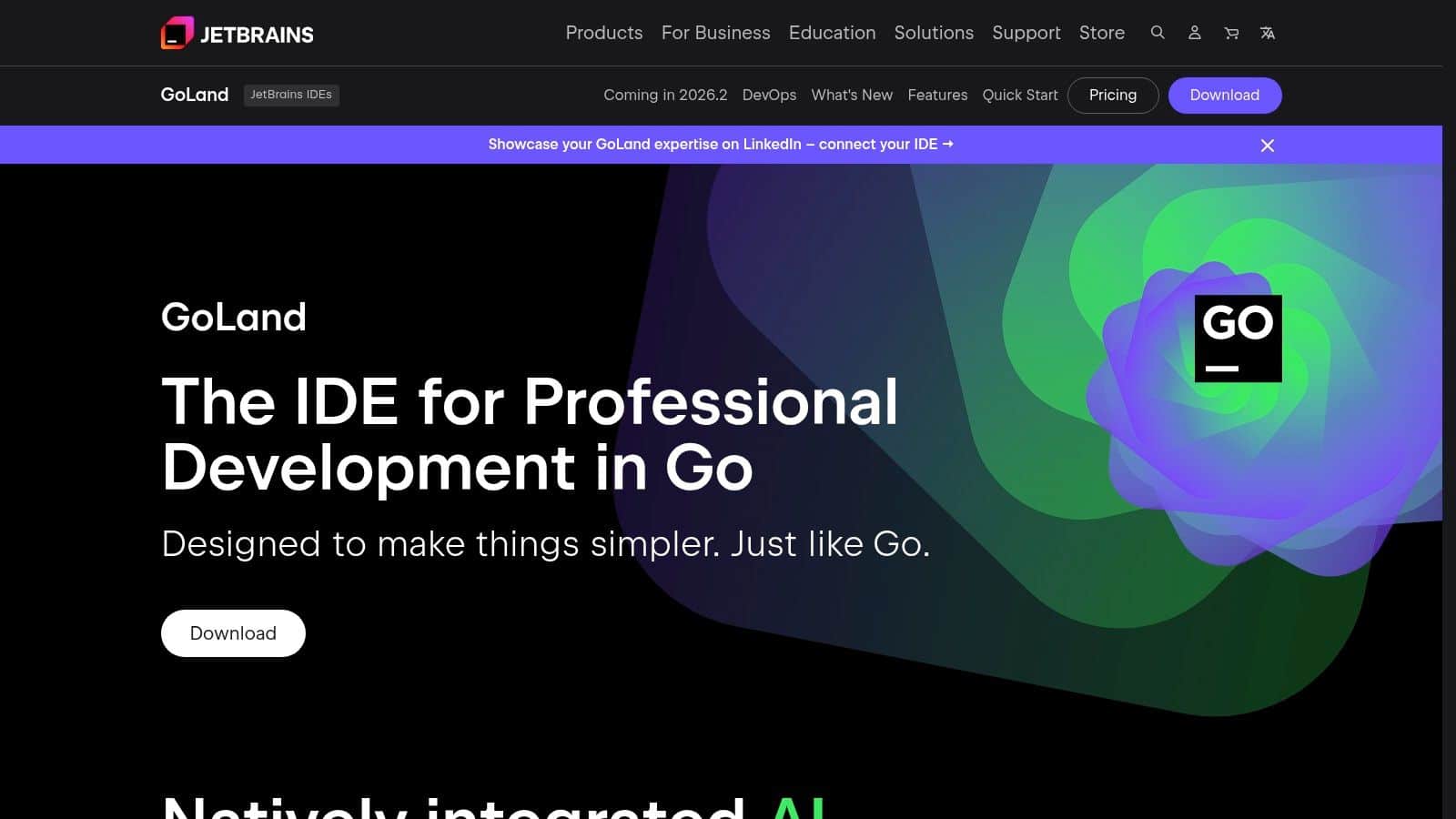Dismiss the LinkedIn banner with the X

click(x=1267, y=146)
